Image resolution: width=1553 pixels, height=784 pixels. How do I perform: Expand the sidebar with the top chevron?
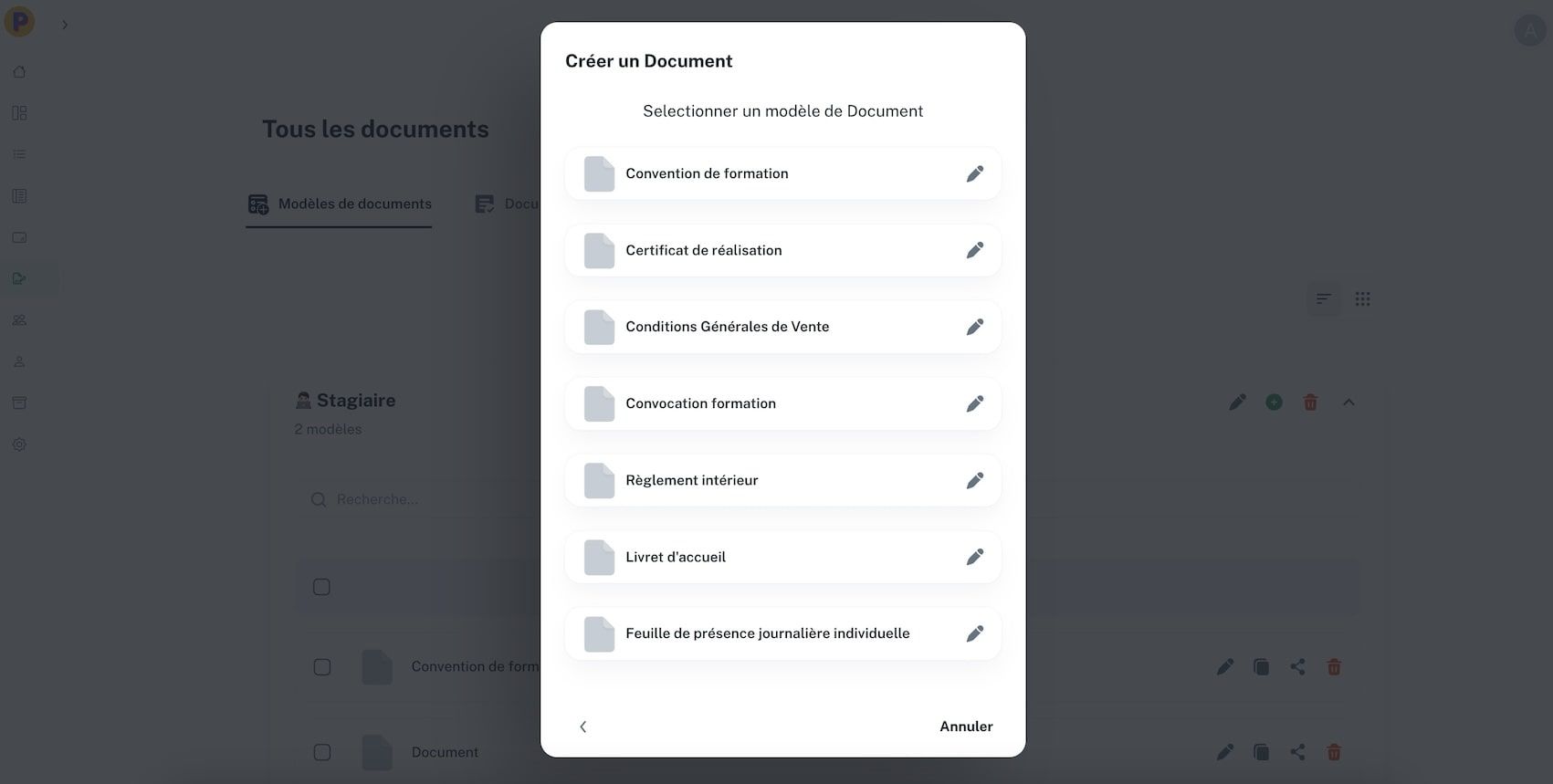click(65, 25)
